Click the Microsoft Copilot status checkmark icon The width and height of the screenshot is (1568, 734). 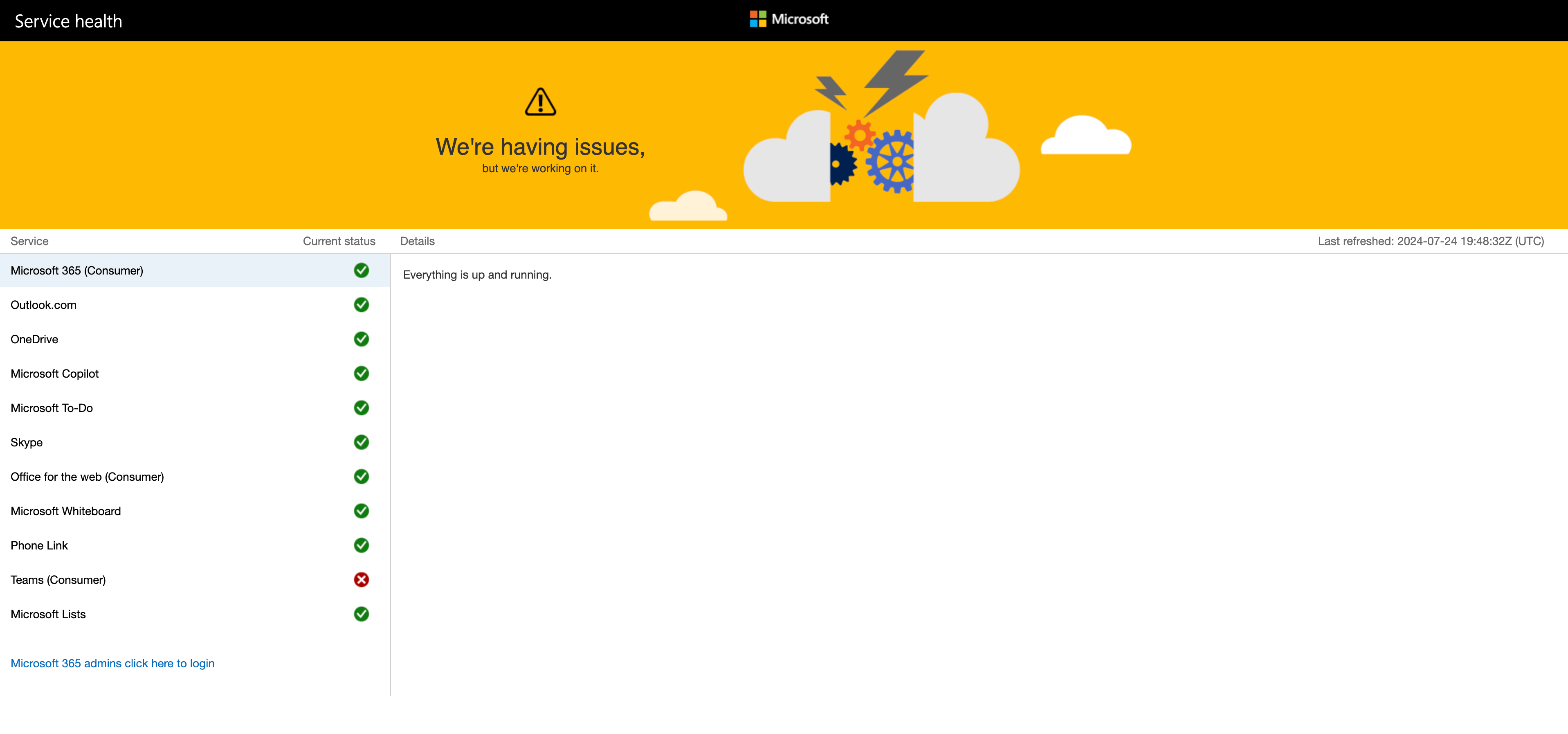tap(361, 374)
